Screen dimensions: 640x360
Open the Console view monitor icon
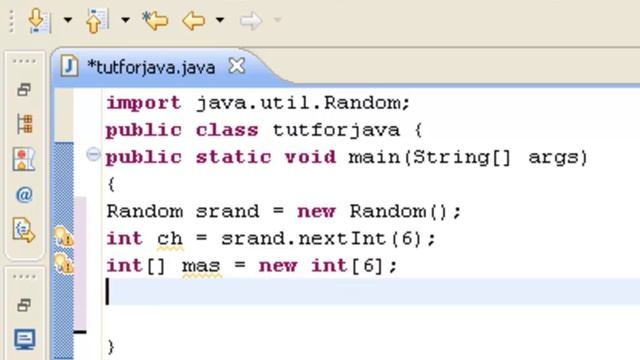(24, 339)
